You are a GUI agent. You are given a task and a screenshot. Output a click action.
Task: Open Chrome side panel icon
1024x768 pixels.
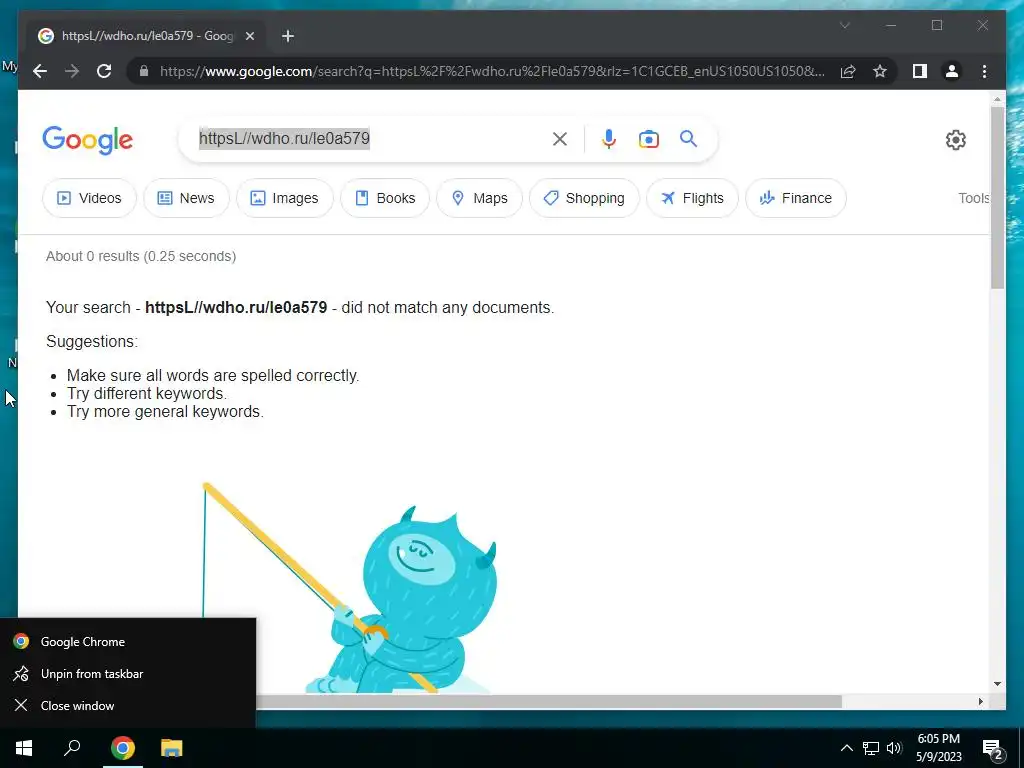pos(920,71)
